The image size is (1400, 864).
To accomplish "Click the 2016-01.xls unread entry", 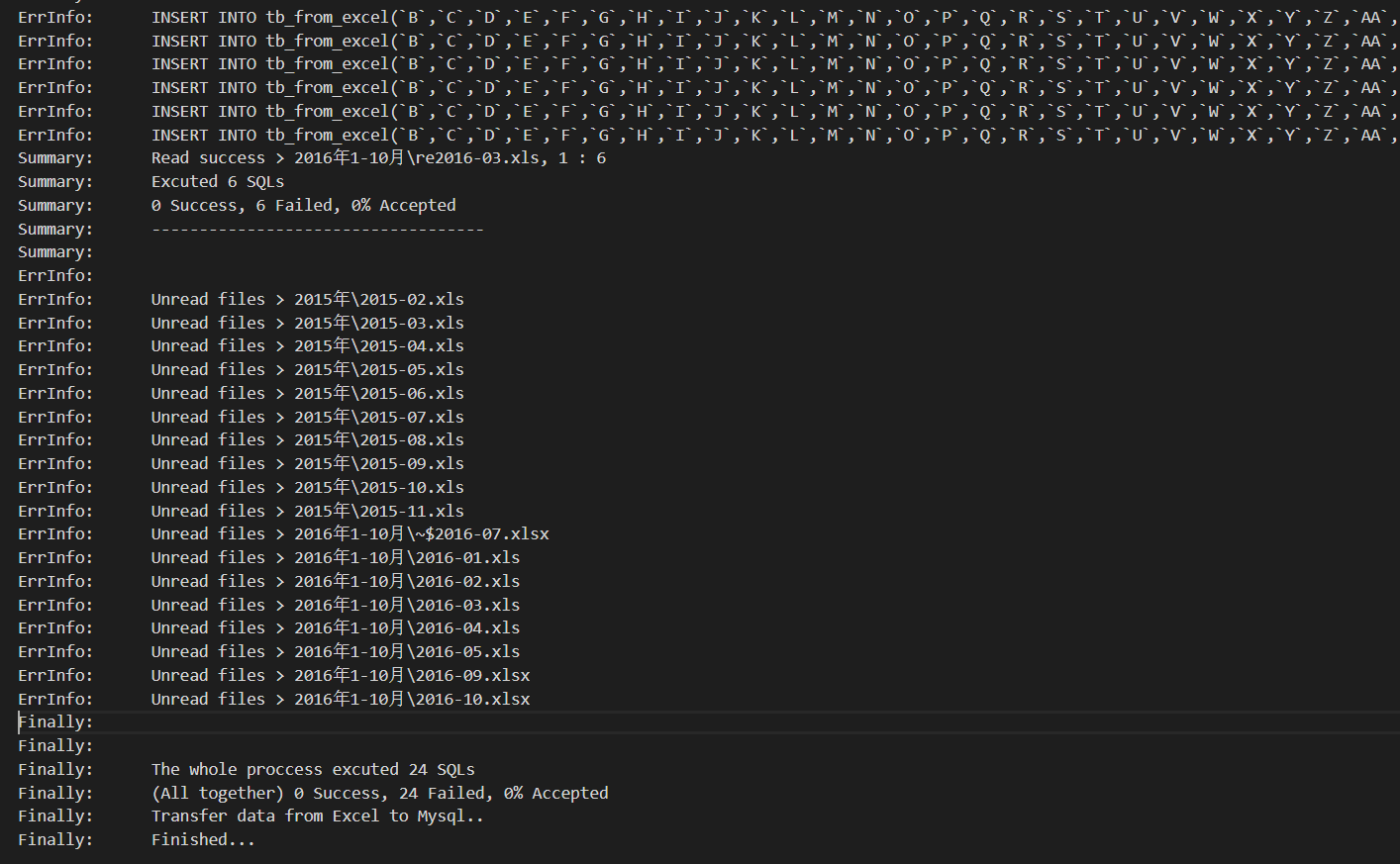I will click(x=336, y=558).
